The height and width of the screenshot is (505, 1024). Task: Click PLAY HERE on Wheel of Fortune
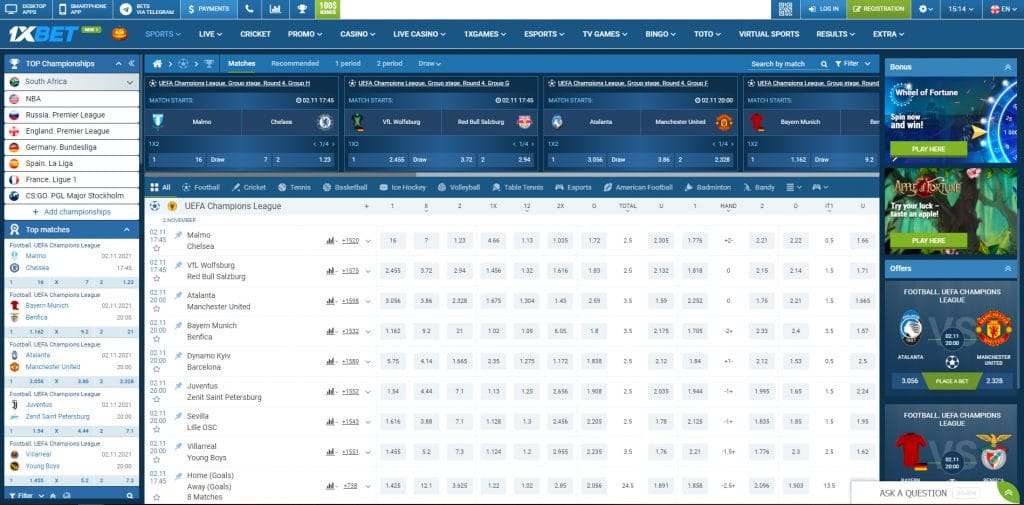tap(928, 150)
